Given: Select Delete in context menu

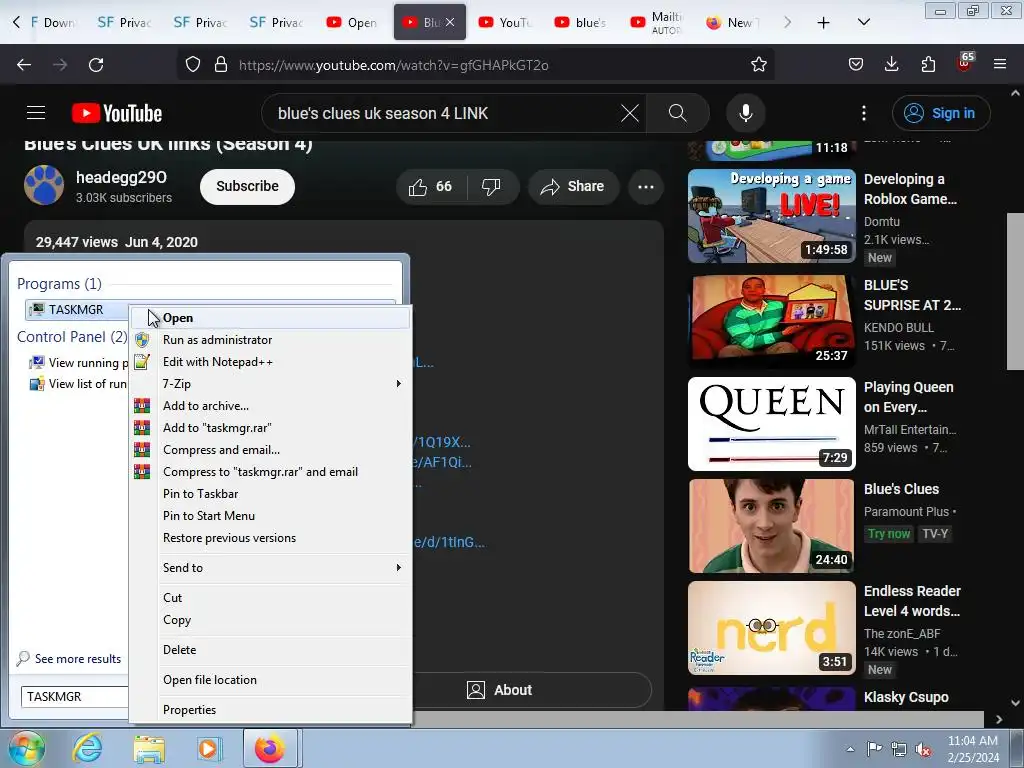Looking at the screenshot, I should (270, 650).
